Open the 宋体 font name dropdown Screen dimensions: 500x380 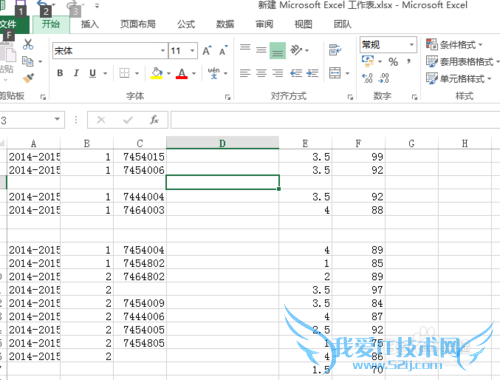pyautogui.click(x=163, y=51)
